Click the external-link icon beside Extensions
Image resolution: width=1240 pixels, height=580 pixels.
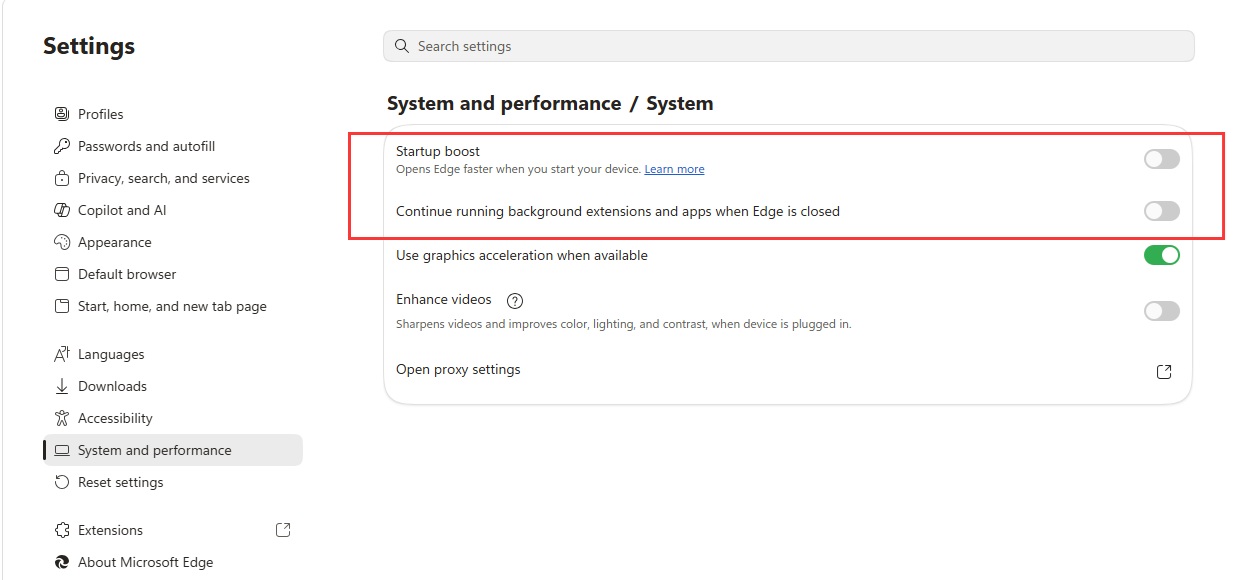(x=283, y=530)
